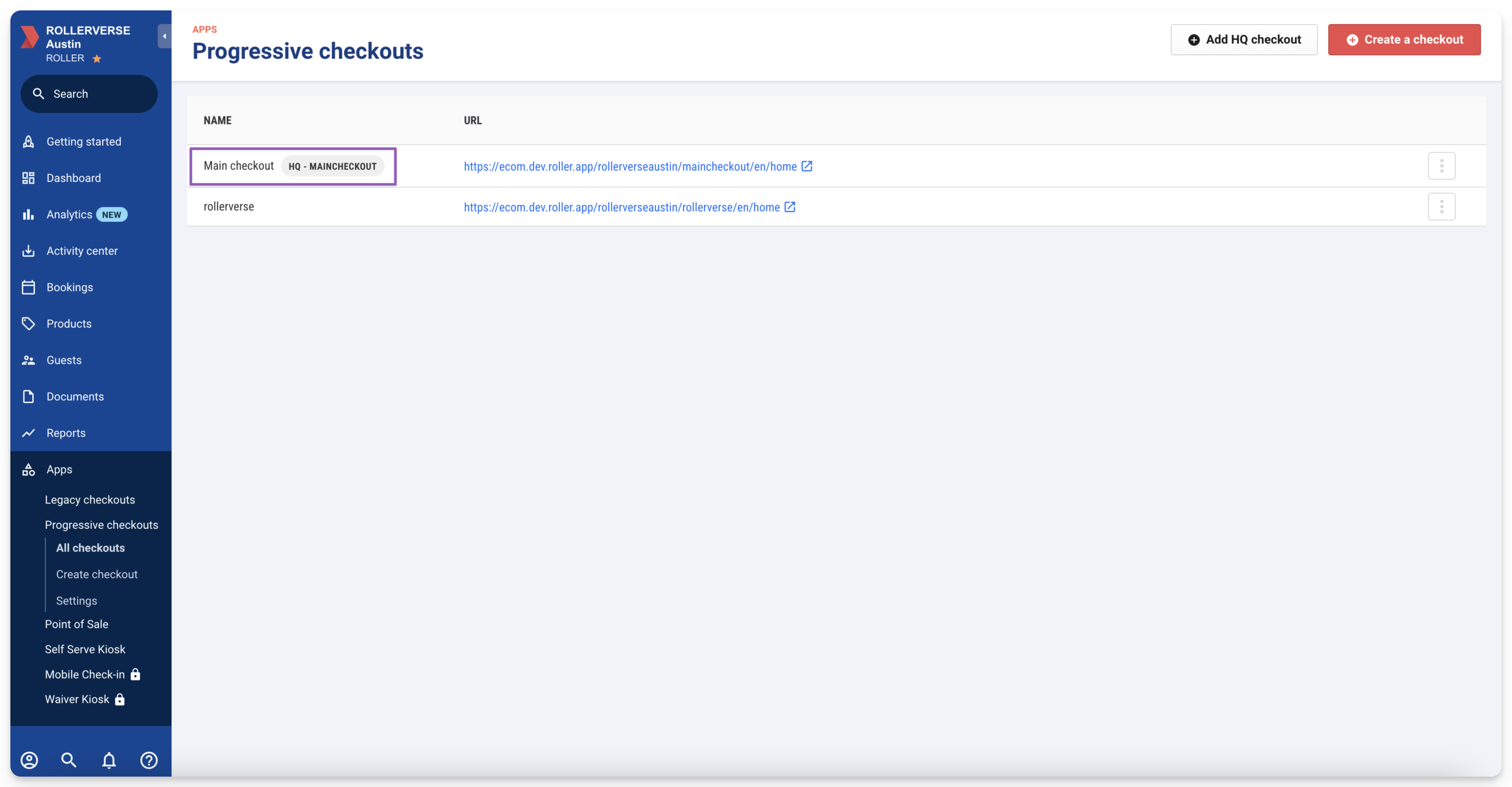Click the Apps shapes icon
The image size is (1512, 787).
[28, 470]
